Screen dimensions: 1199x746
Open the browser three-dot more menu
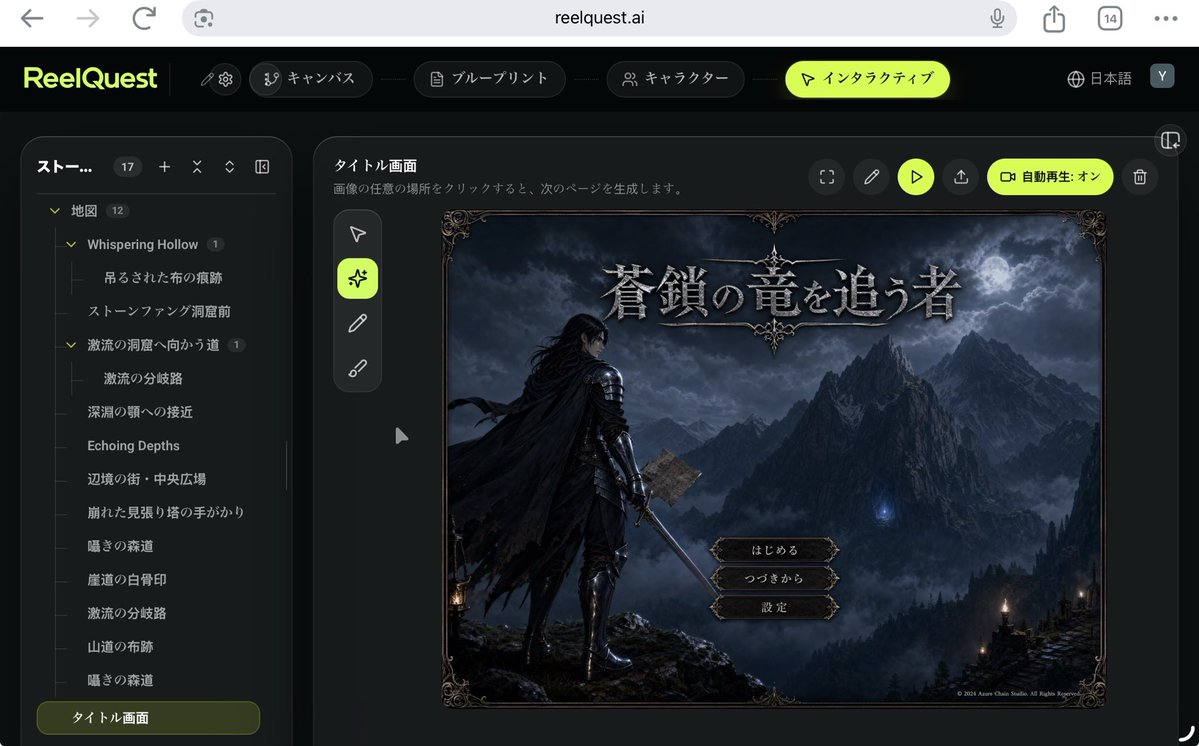coord(1165,18)
